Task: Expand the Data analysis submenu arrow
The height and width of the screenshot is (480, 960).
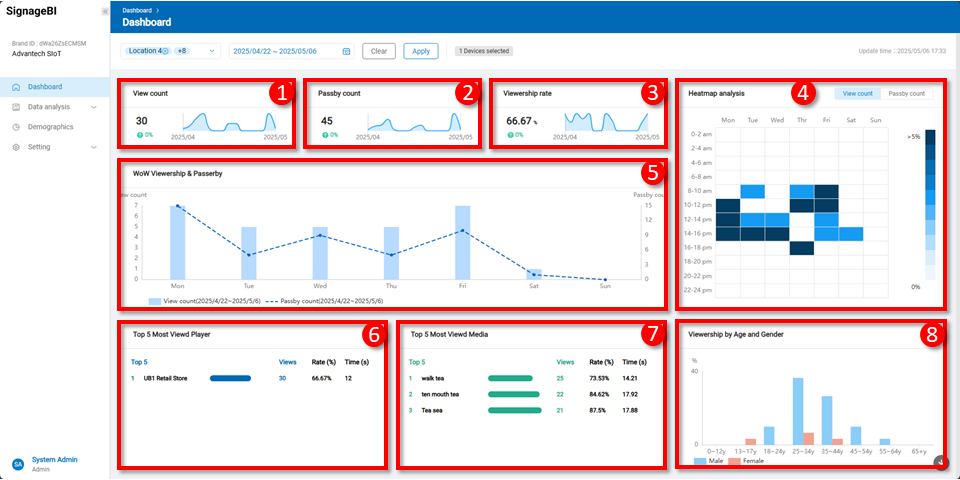Action: point(94,107)
